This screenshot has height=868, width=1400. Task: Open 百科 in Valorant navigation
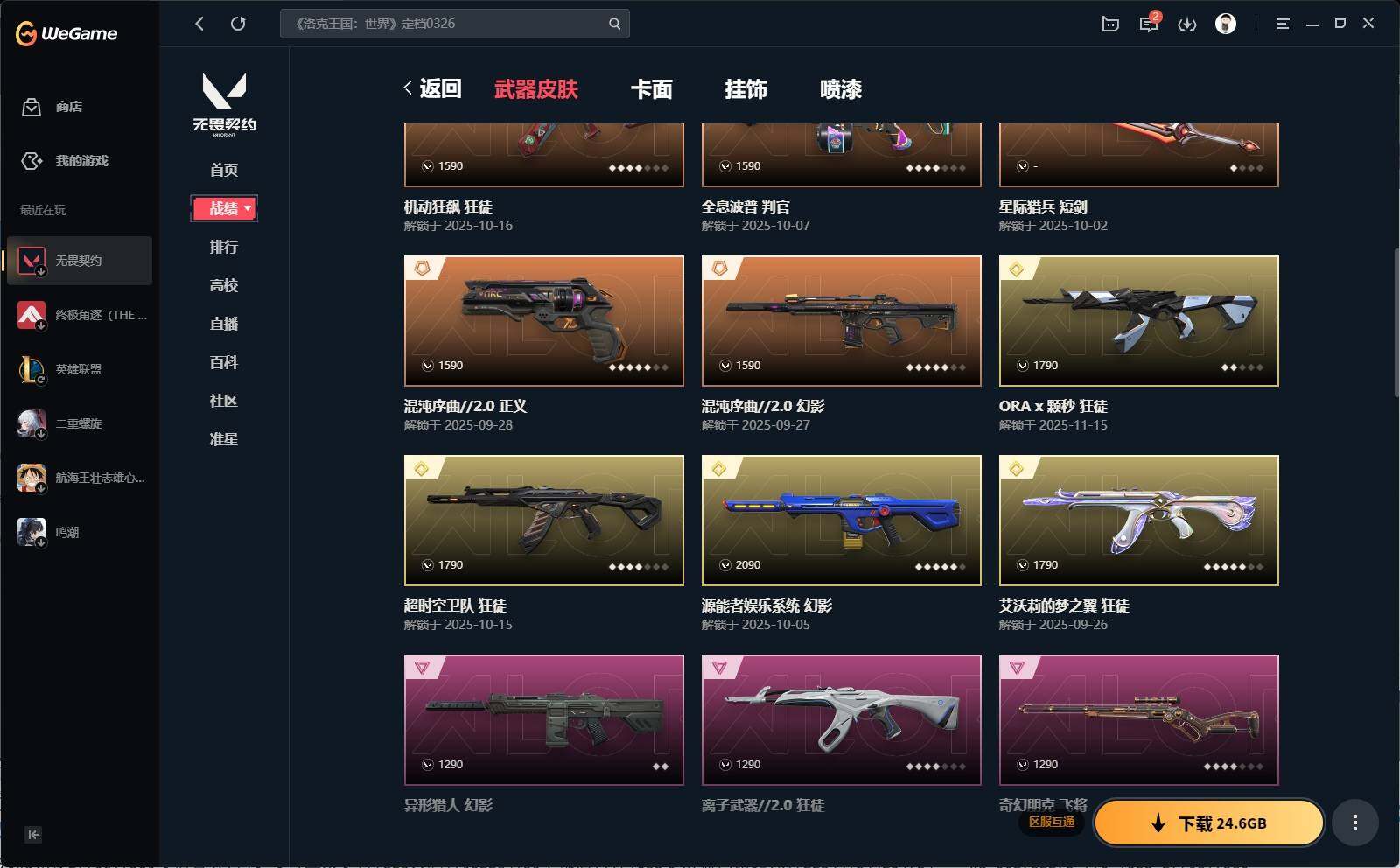(x=224, y=362)
